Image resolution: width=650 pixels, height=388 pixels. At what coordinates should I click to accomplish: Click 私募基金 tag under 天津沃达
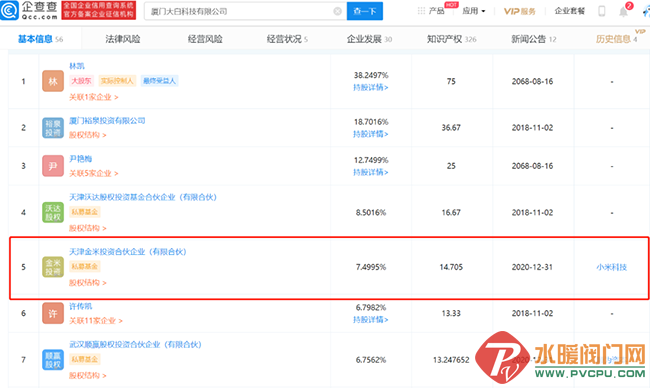[x=85, y=212]
